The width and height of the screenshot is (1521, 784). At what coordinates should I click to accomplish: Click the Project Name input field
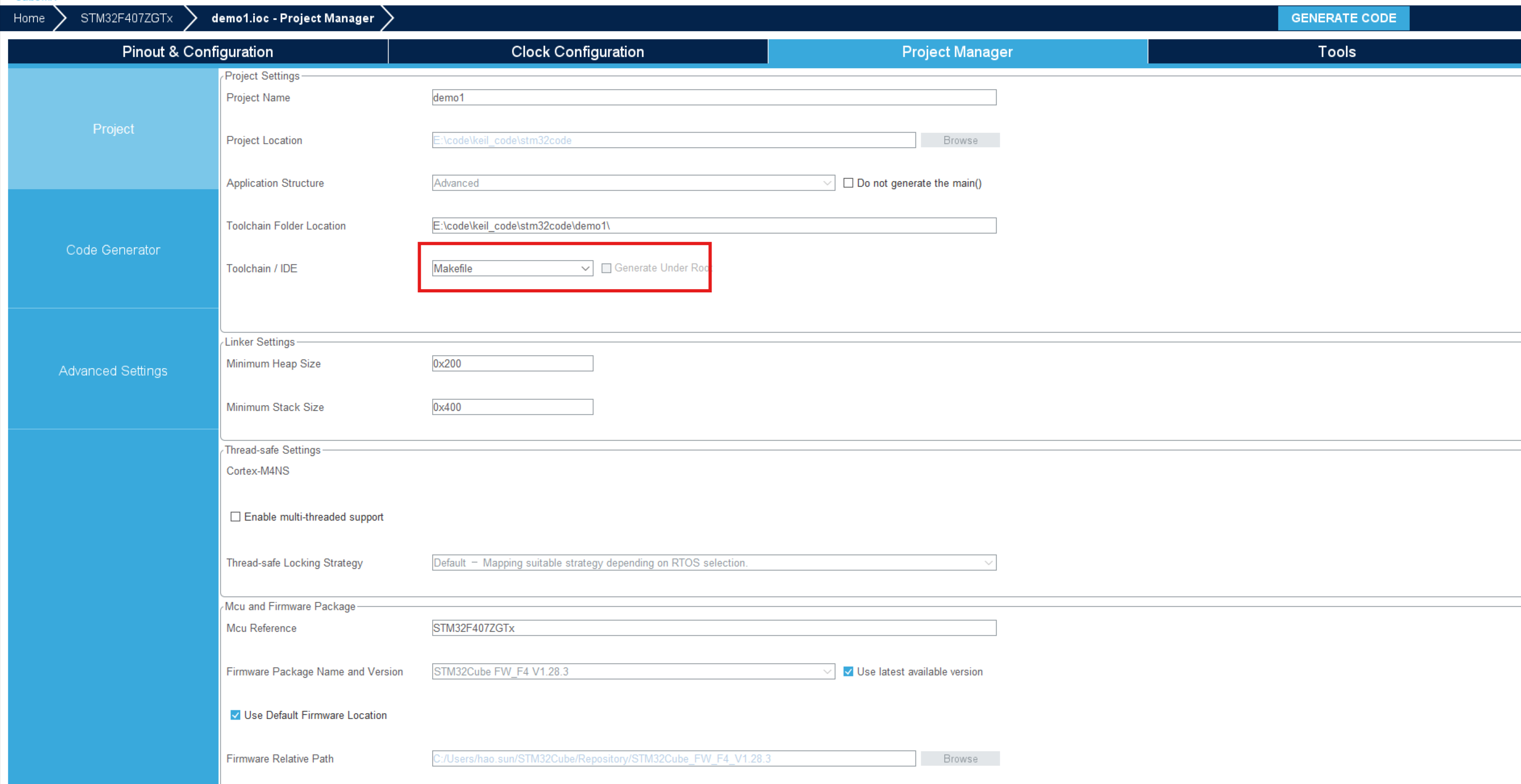coord(713,97)
